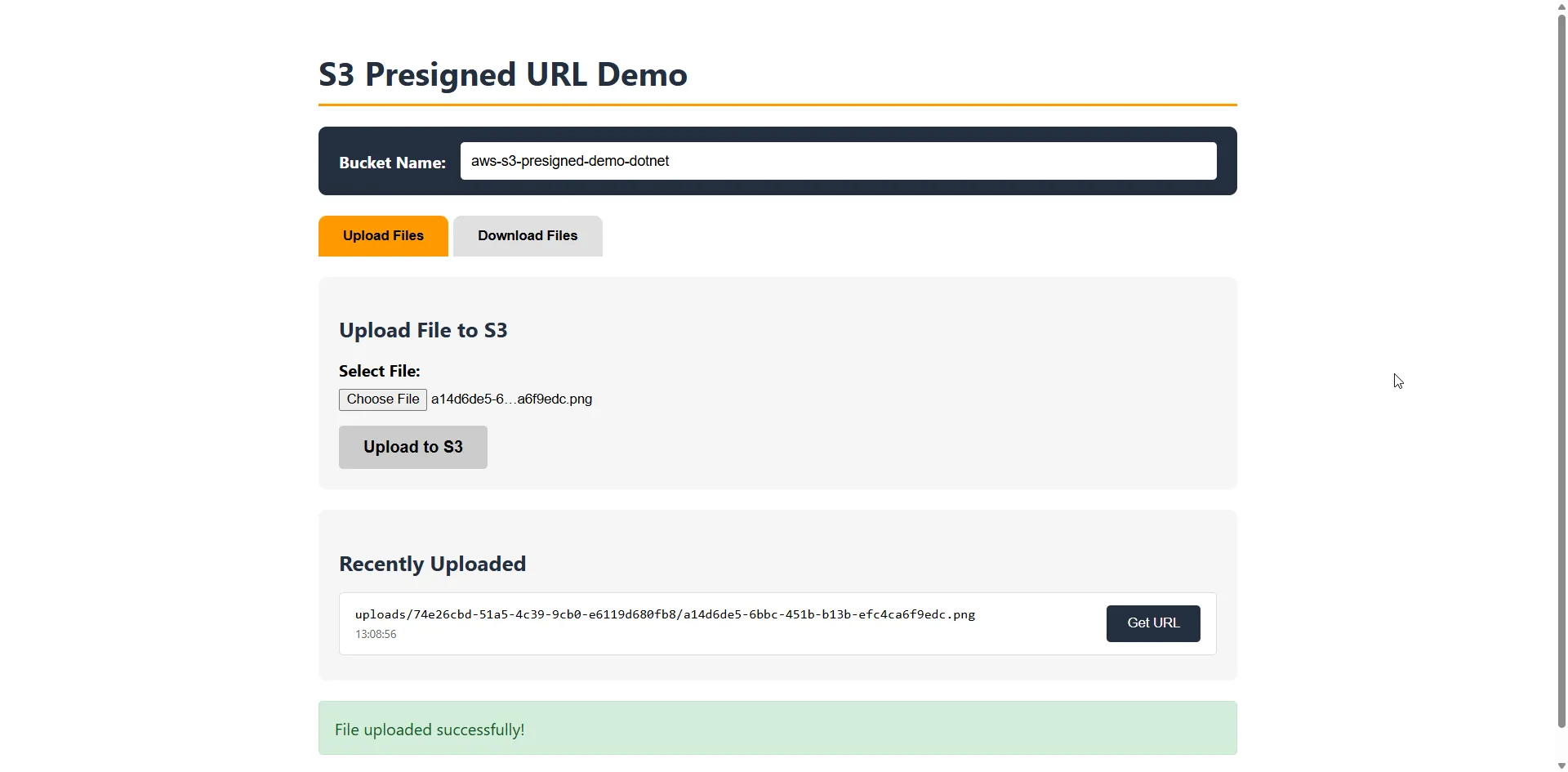The width and height of the screenshot is (1568, 772).
Task: Click the scrollbar up arrow
Action: tap(1561, 7)
